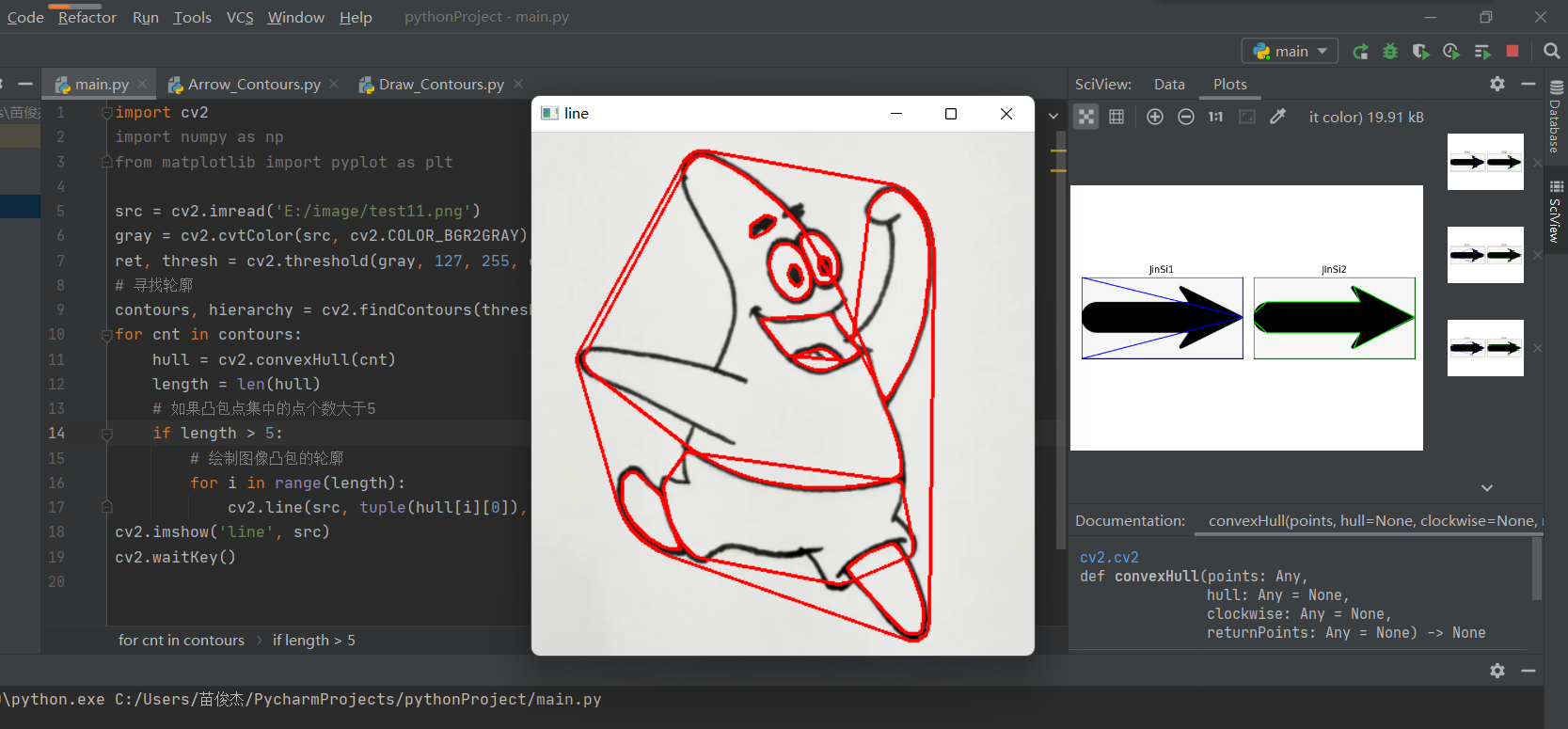Open the Refactor menu

click(87, 17)
